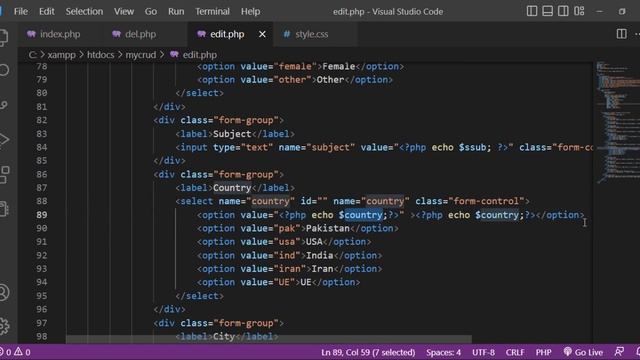Switch to the style.css tab

click(311, 34)
